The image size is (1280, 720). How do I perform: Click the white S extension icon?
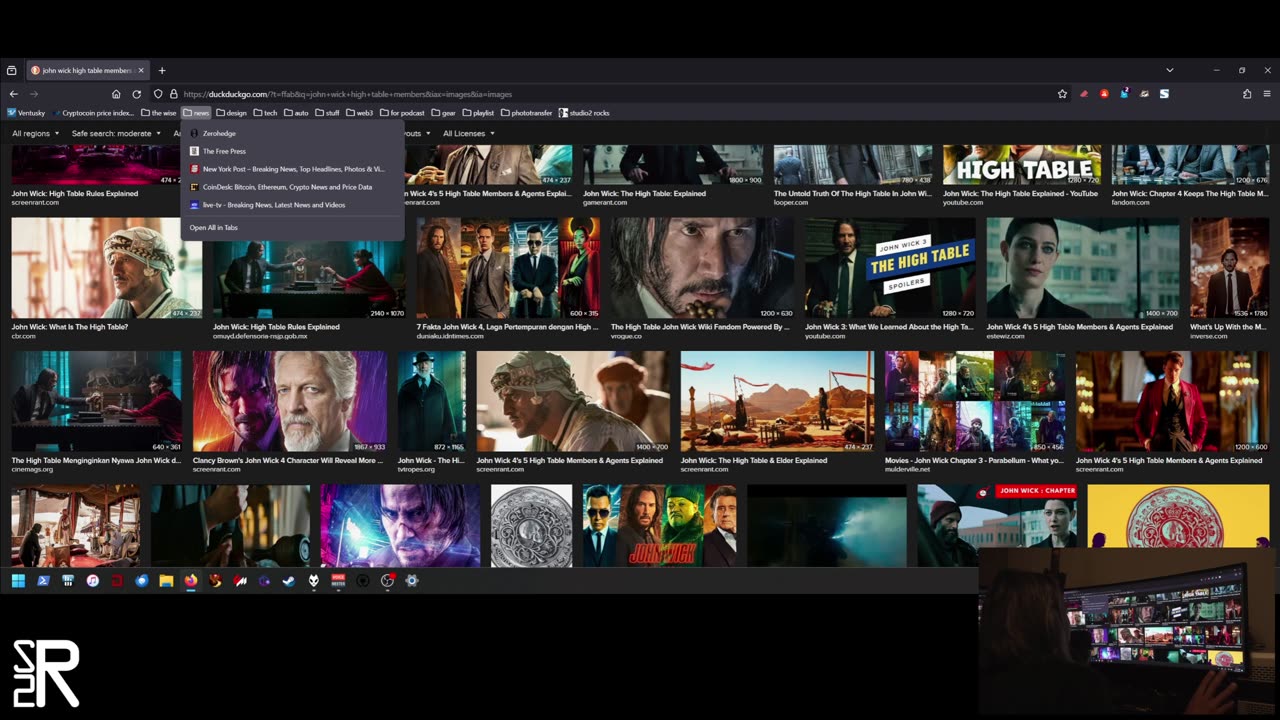[x=1164, y=94]
